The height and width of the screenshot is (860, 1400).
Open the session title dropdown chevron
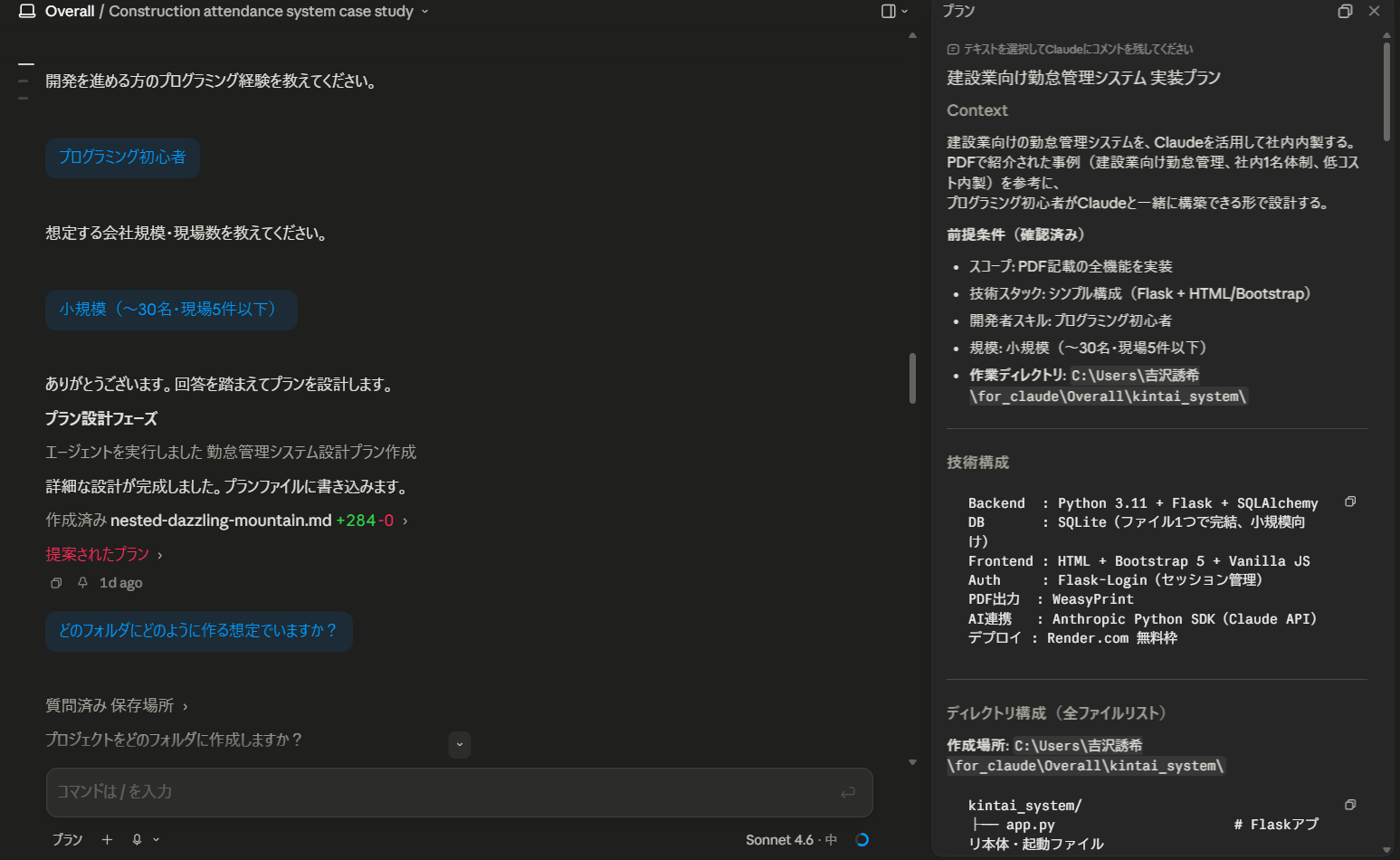coord(425,12)
